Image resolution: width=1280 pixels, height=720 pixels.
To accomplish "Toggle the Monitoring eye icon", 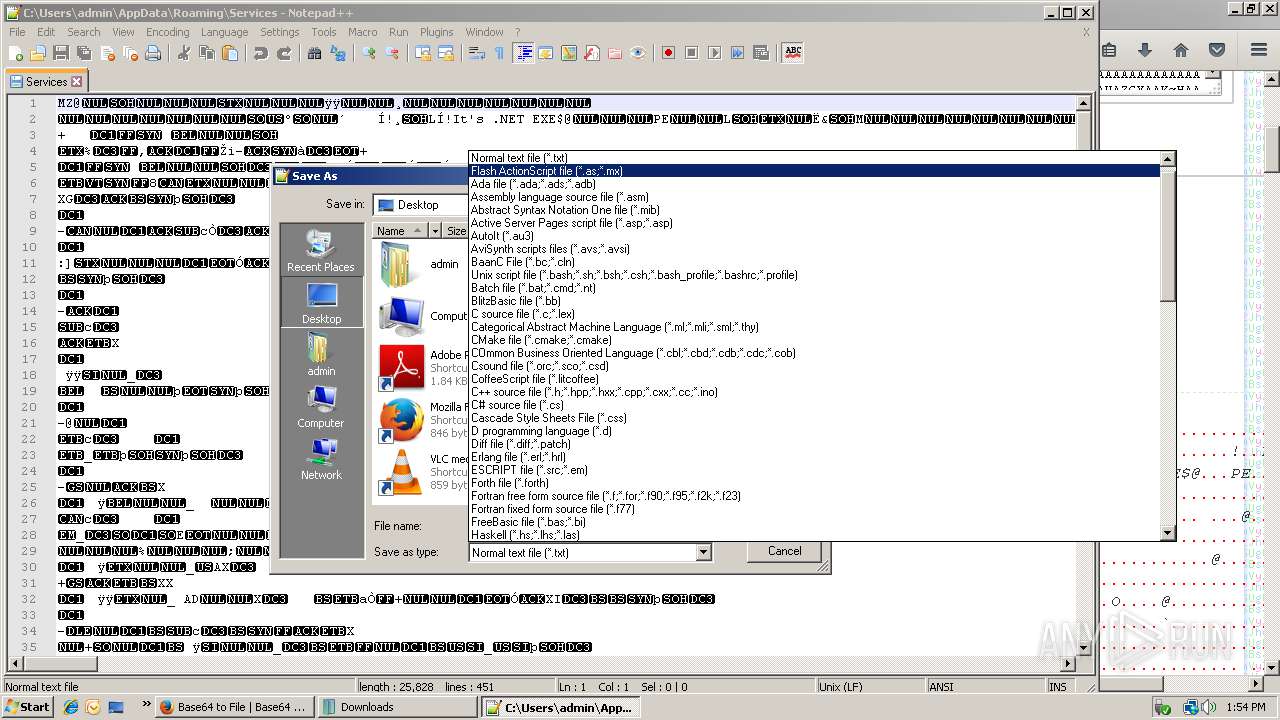I will [638, 53].
